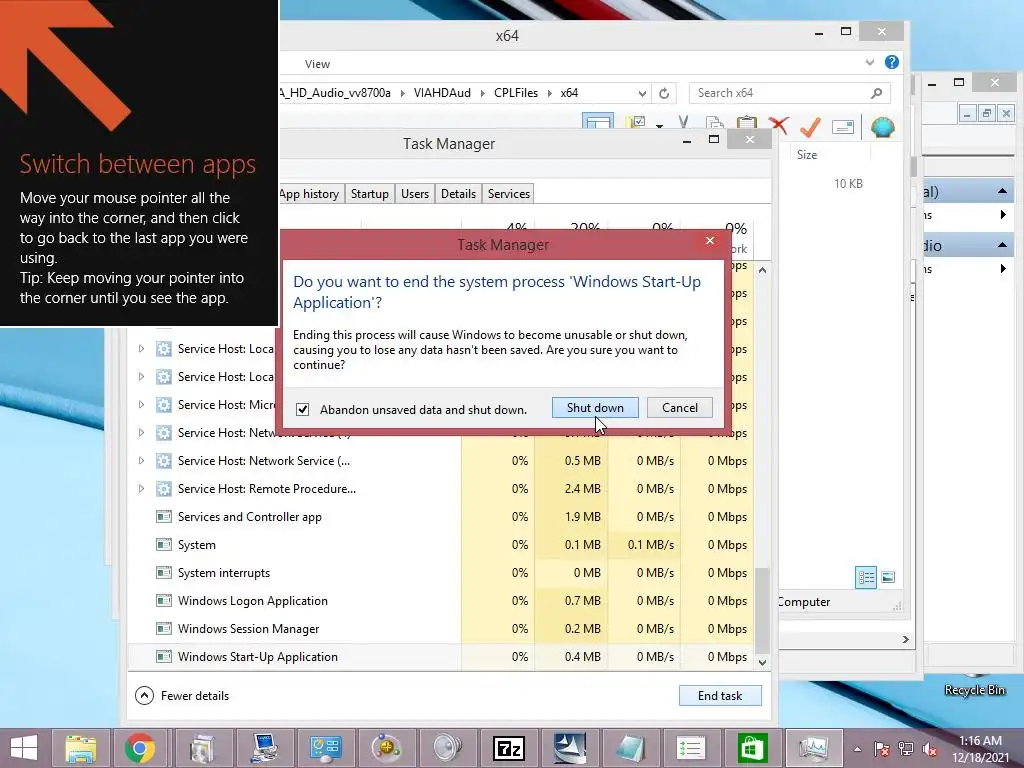Open File Explorer from the taskbar
1024x768 pixels.
80,748
